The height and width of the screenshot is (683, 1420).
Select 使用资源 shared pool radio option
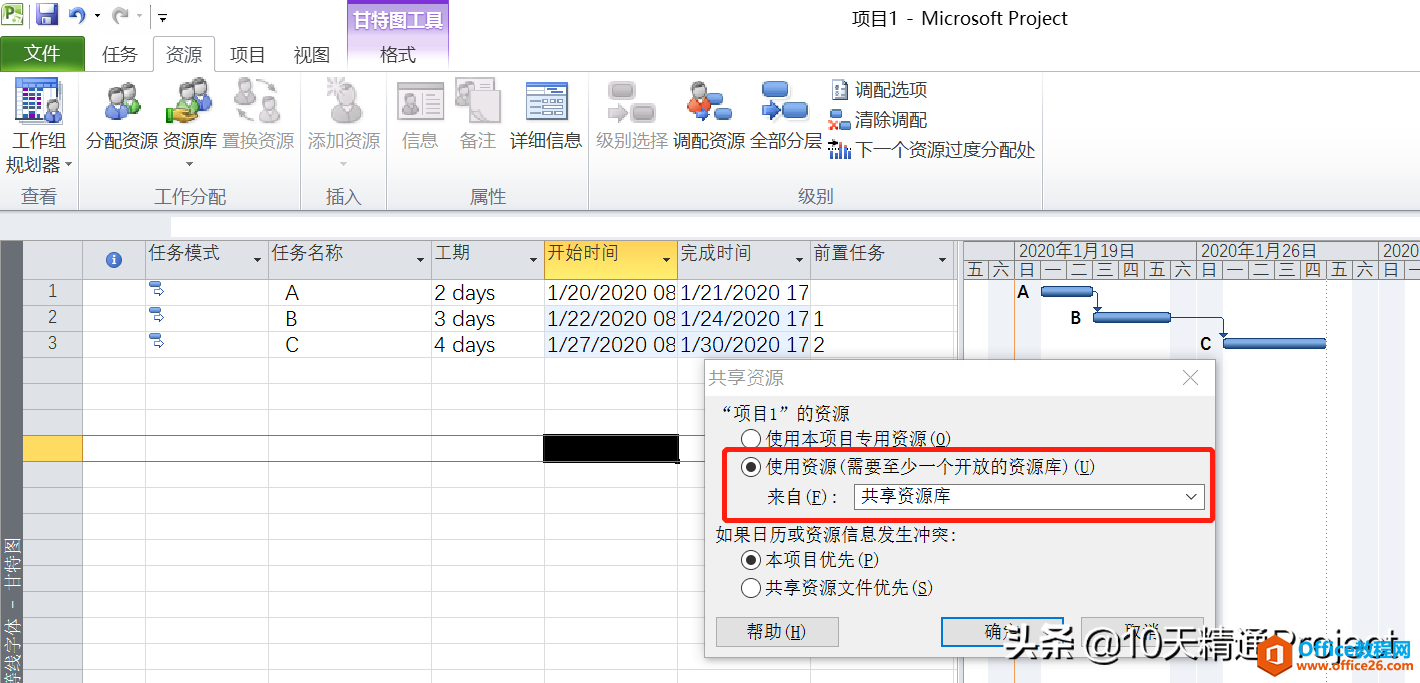[x=751, y=467]
